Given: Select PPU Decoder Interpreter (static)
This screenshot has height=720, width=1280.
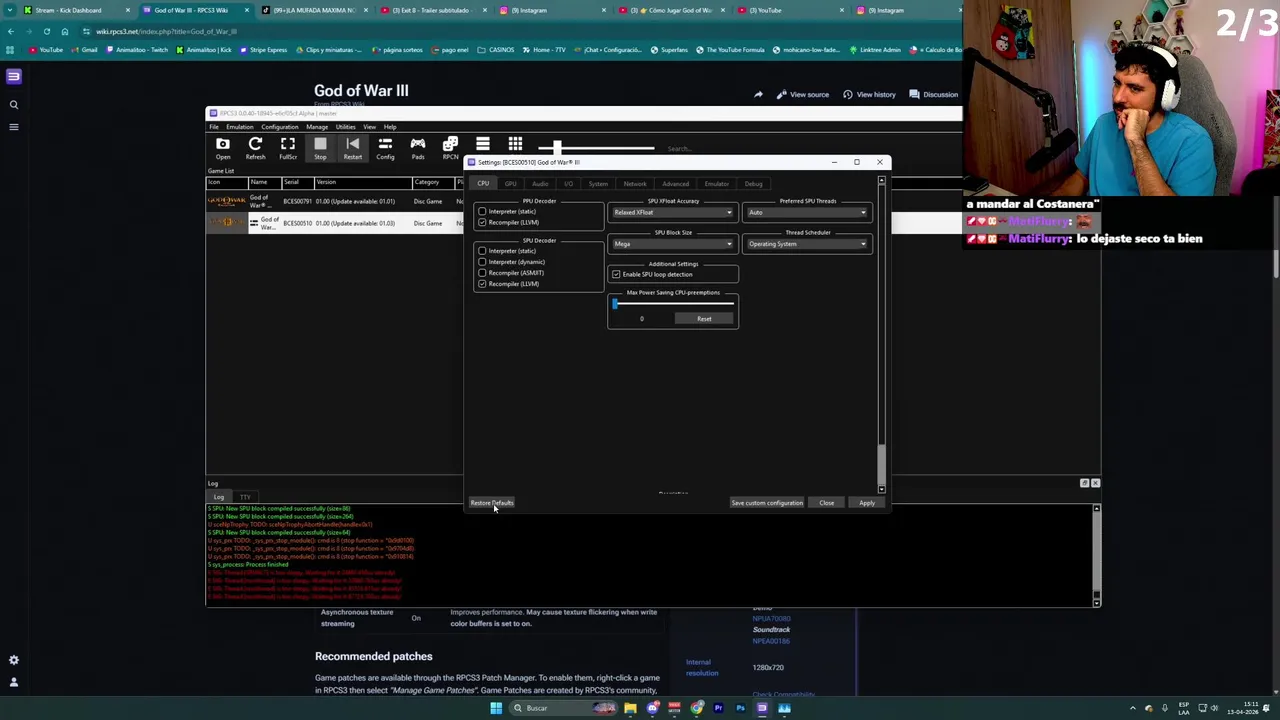Looking at the screenshot, I should click(508, 211).
